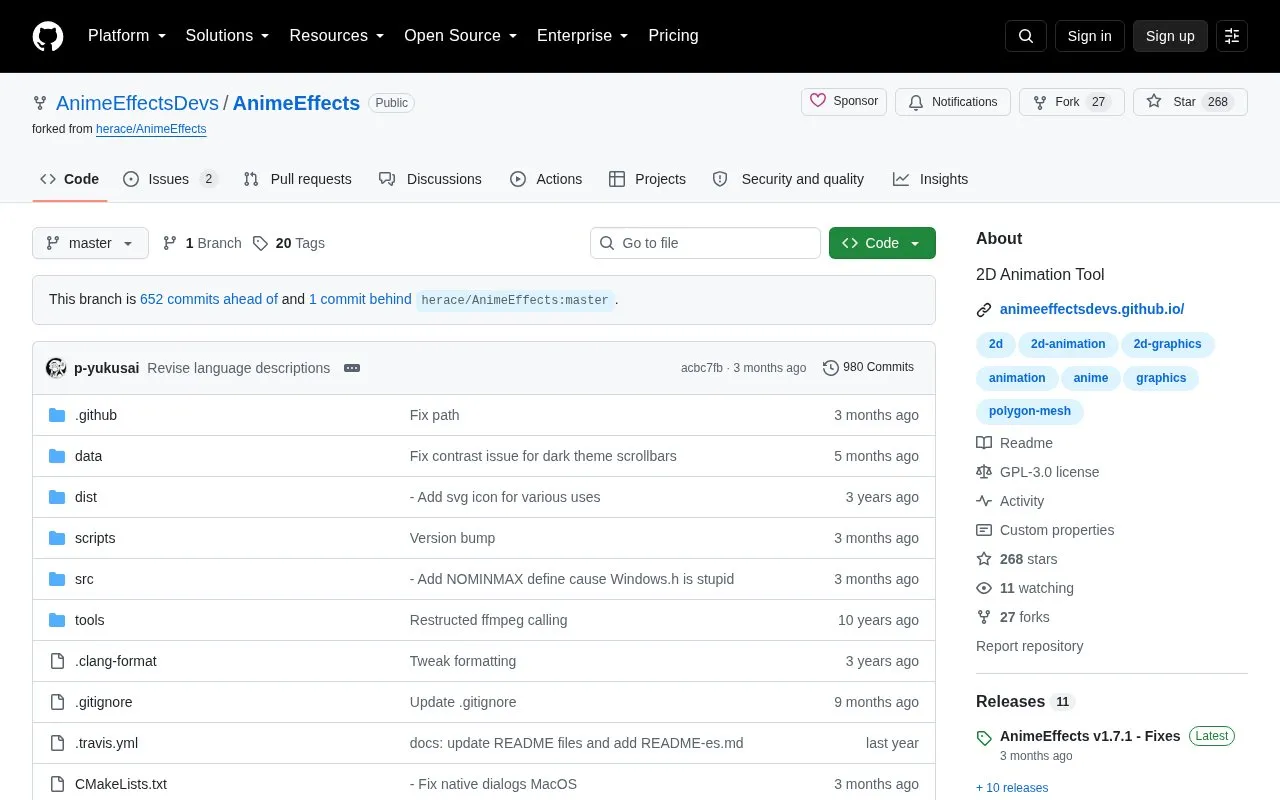Open the Actions tab
The height and width of the screenshot is (800, 1280).
click(546, 179)
